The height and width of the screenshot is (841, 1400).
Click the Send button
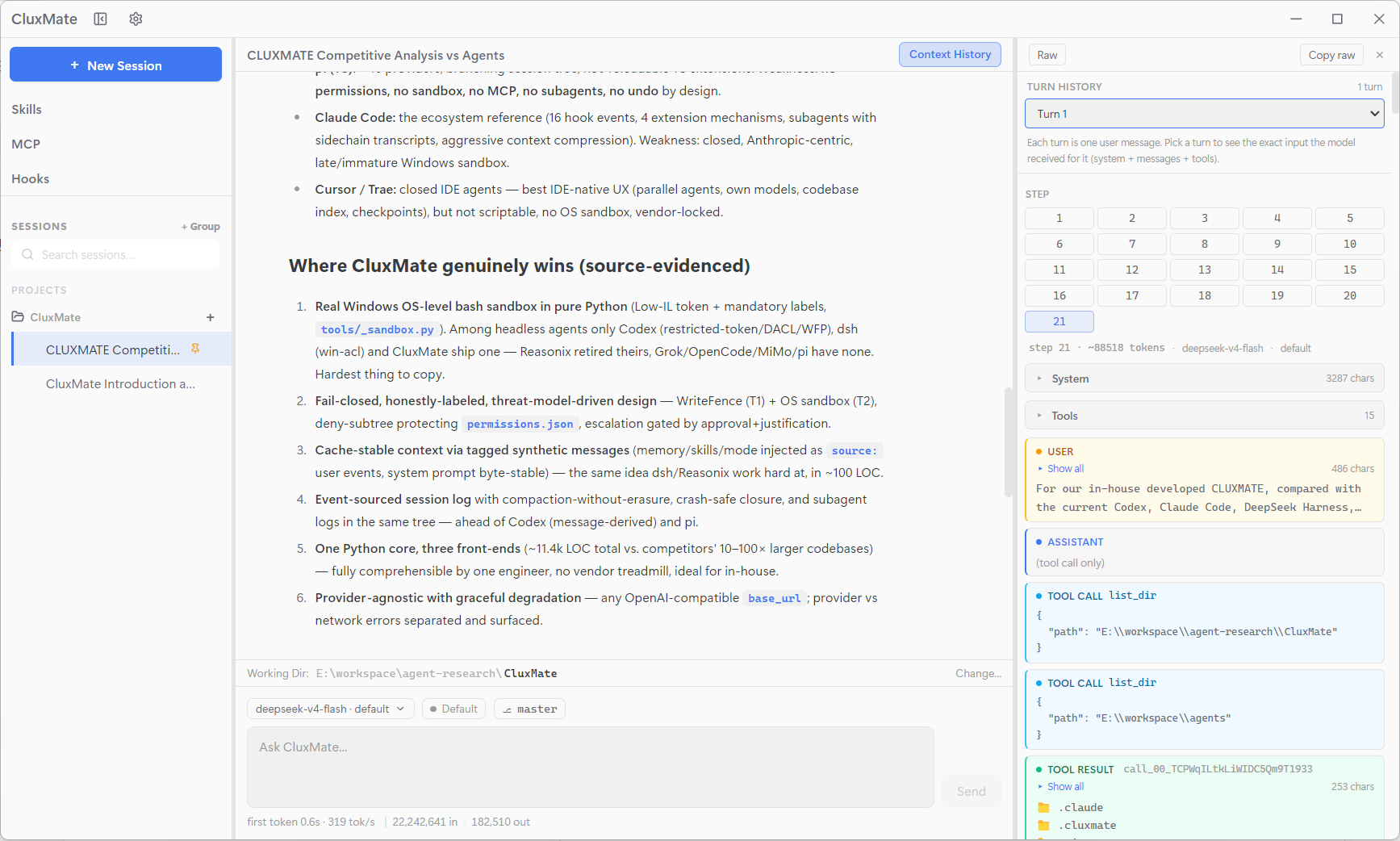(972, 791)
